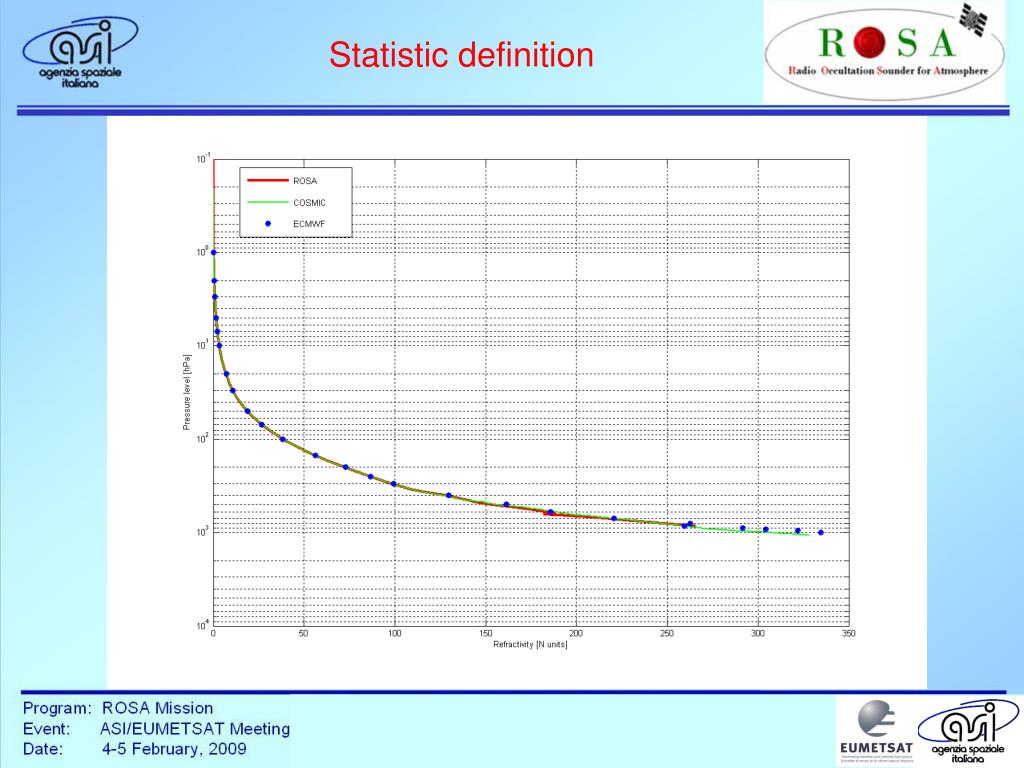Select the red ROSA legend line
The height and width of the screenshot is (768, 1024).
coord(268,181)
